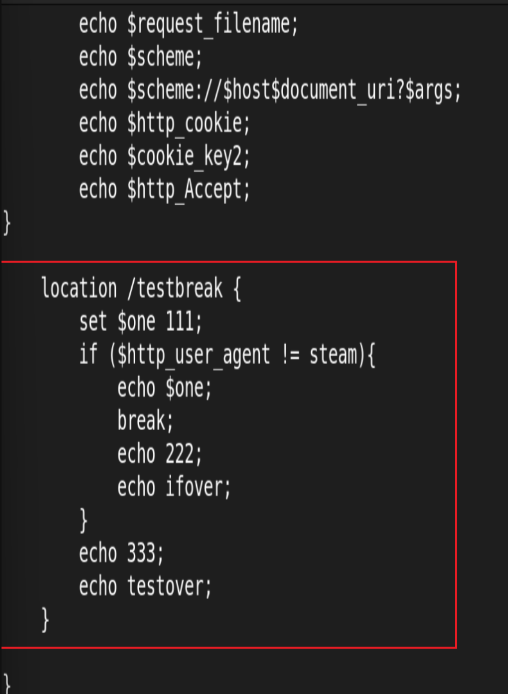Viewport: 508px width, 694px height.
Task: Place cursor on set $one 111
Action: [140, 322]
